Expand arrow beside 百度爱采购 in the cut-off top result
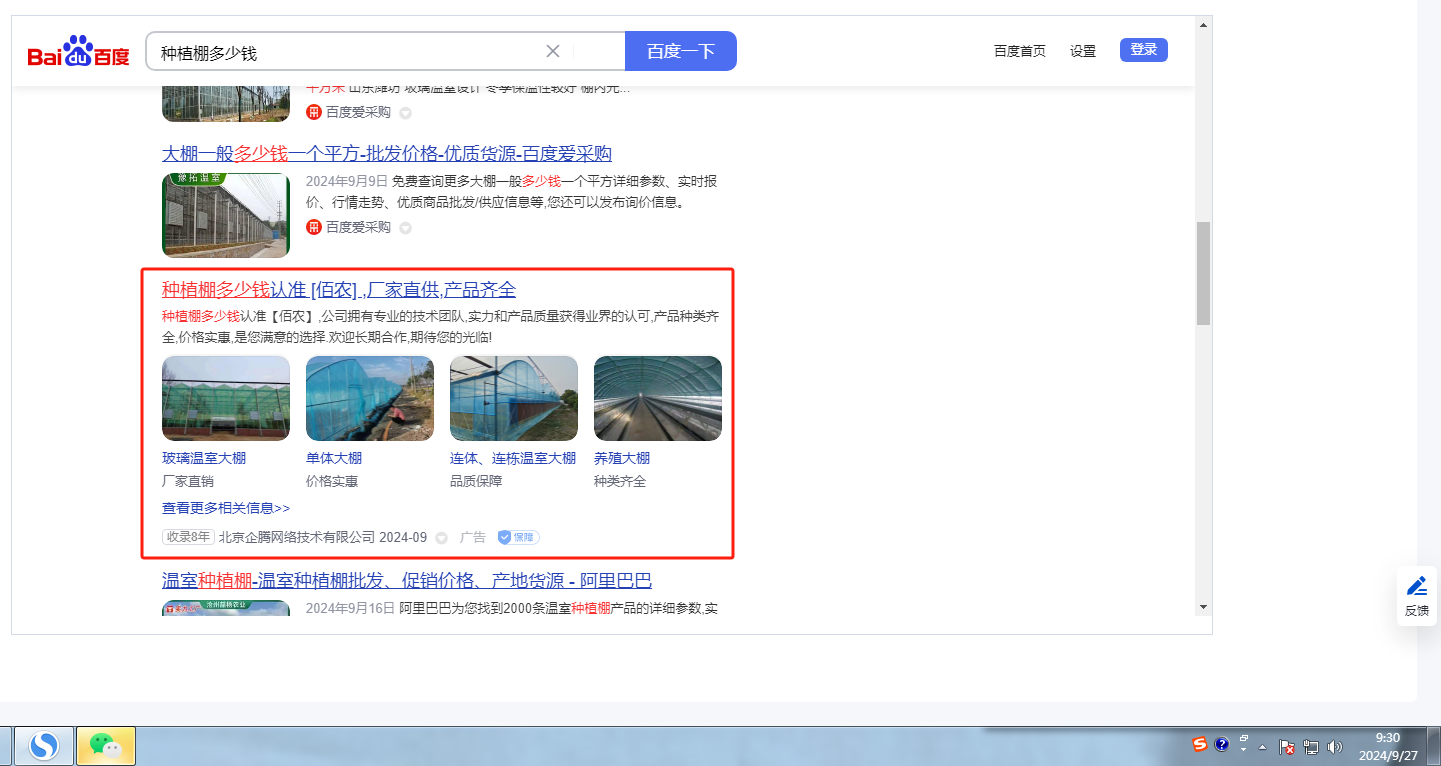This screenshot has width=1441, height=766. click(405, 113)
